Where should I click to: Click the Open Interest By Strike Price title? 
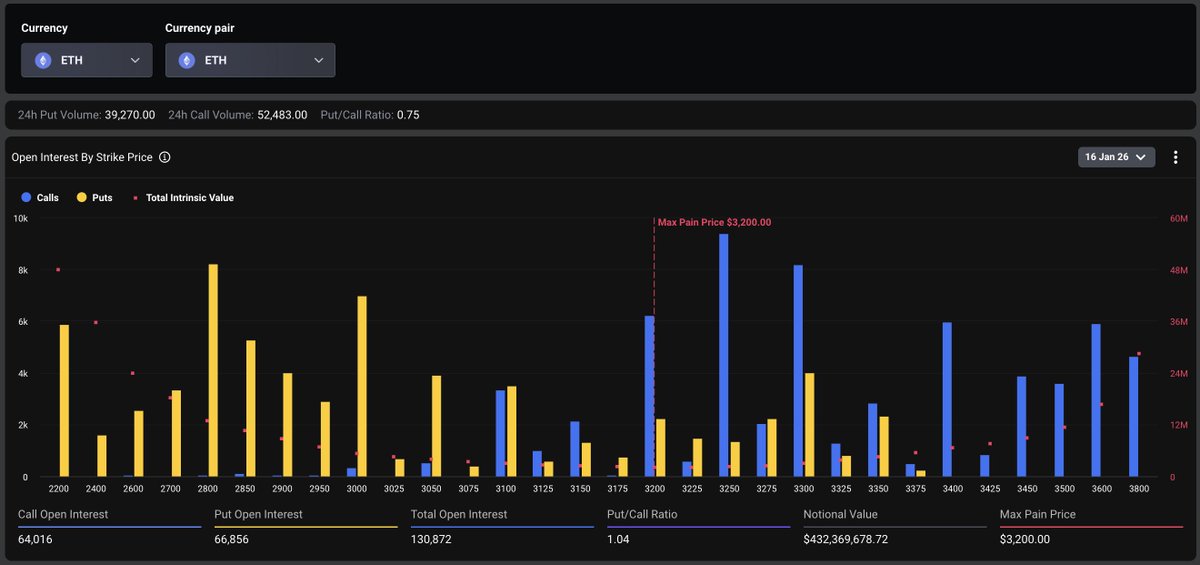(x=82, y=157)
